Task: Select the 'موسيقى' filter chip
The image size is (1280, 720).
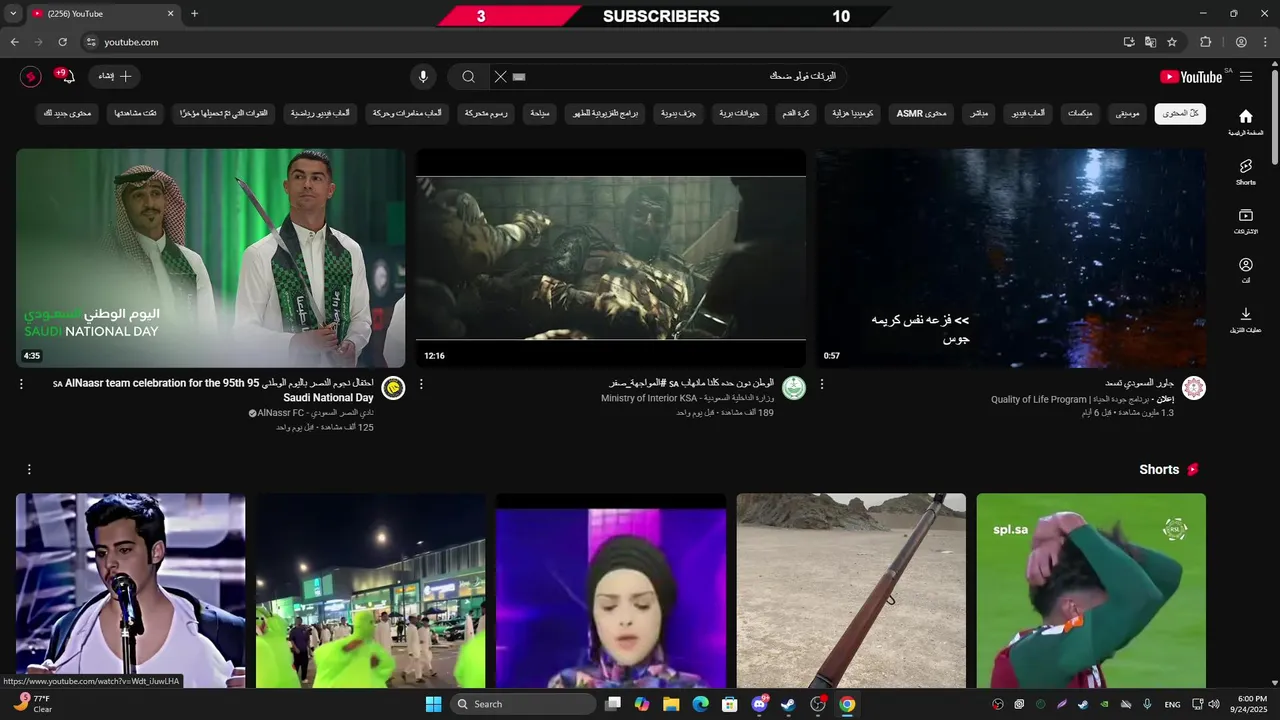Action: (1127, 114)
